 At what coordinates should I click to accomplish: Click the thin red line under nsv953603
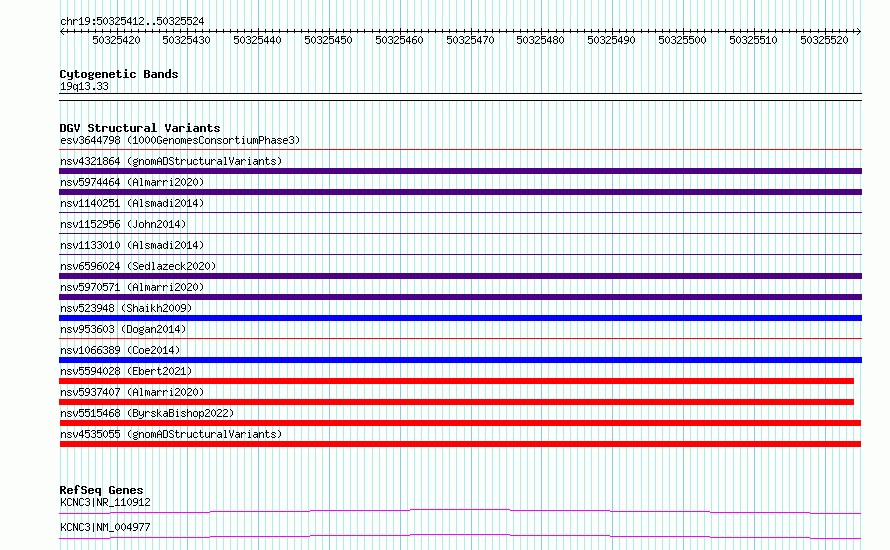click(x=460, y=339)
